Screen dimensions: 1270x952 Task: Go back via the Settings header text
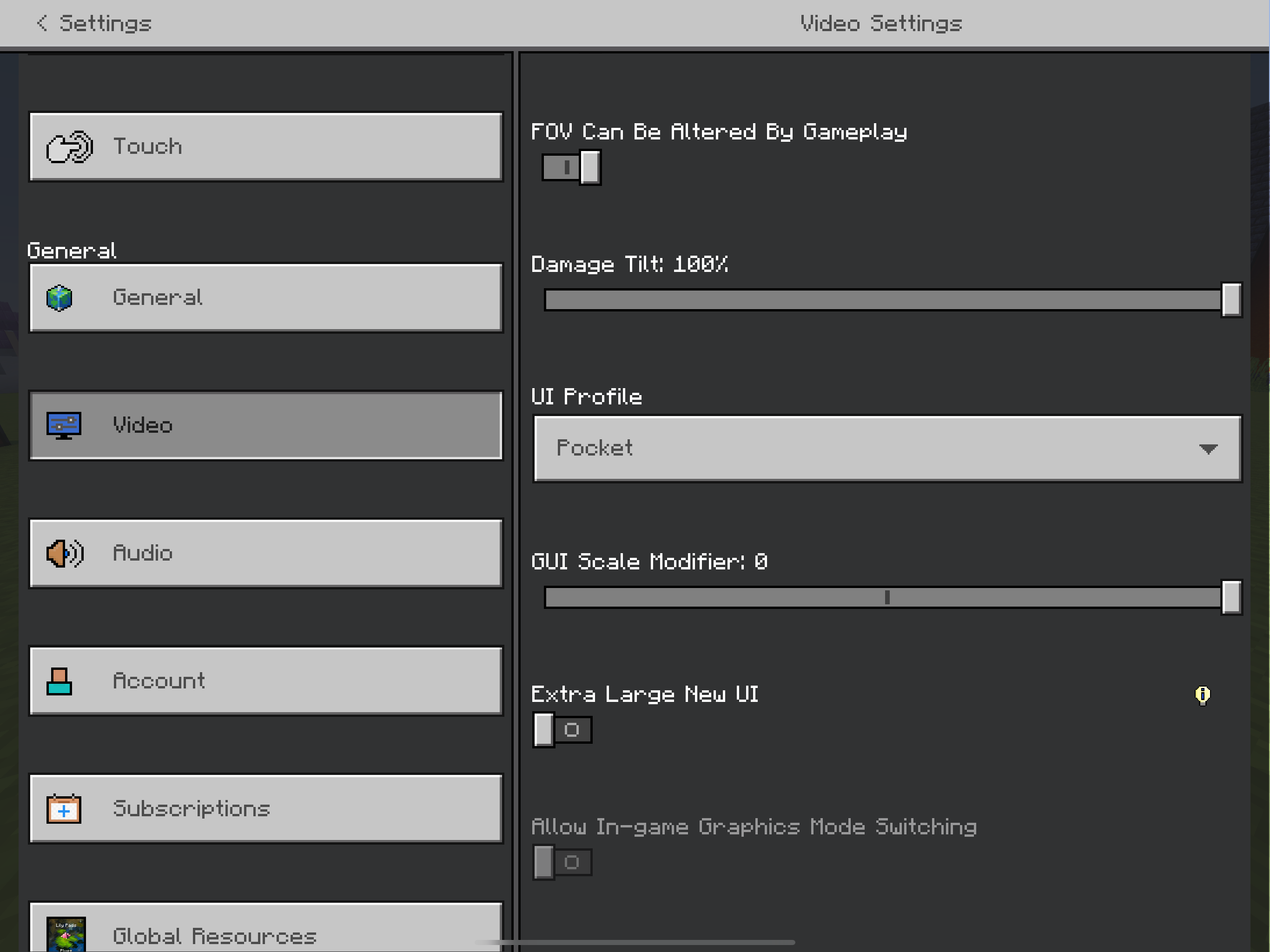click(105, 24)
